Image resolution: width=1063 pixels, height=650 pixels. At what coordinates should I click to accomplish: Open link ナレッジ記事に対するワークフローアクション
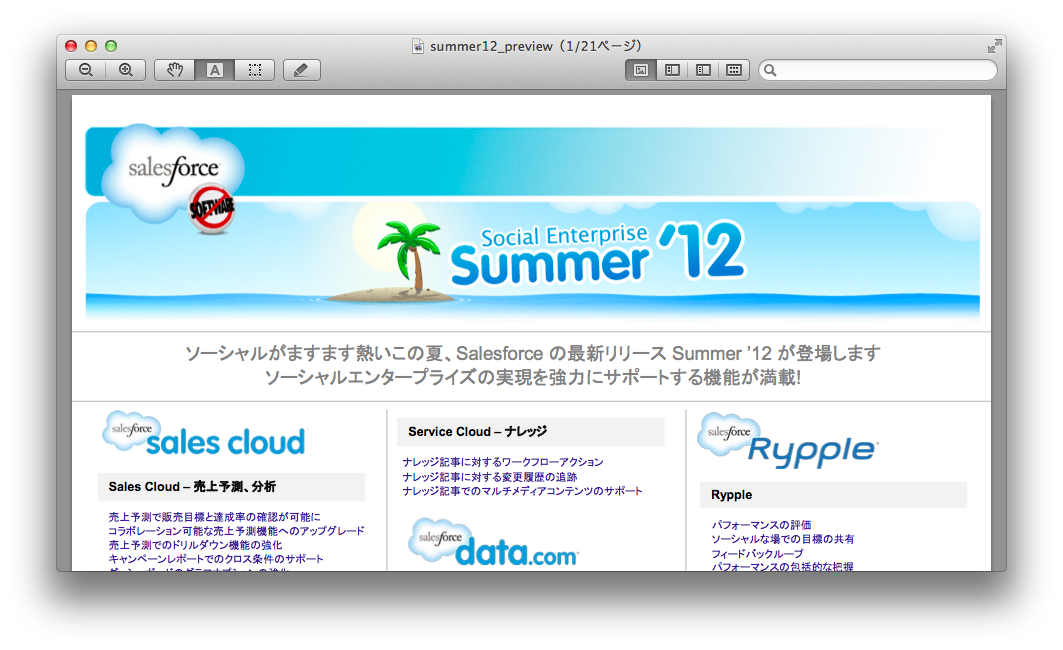click(x=502, y=462)
